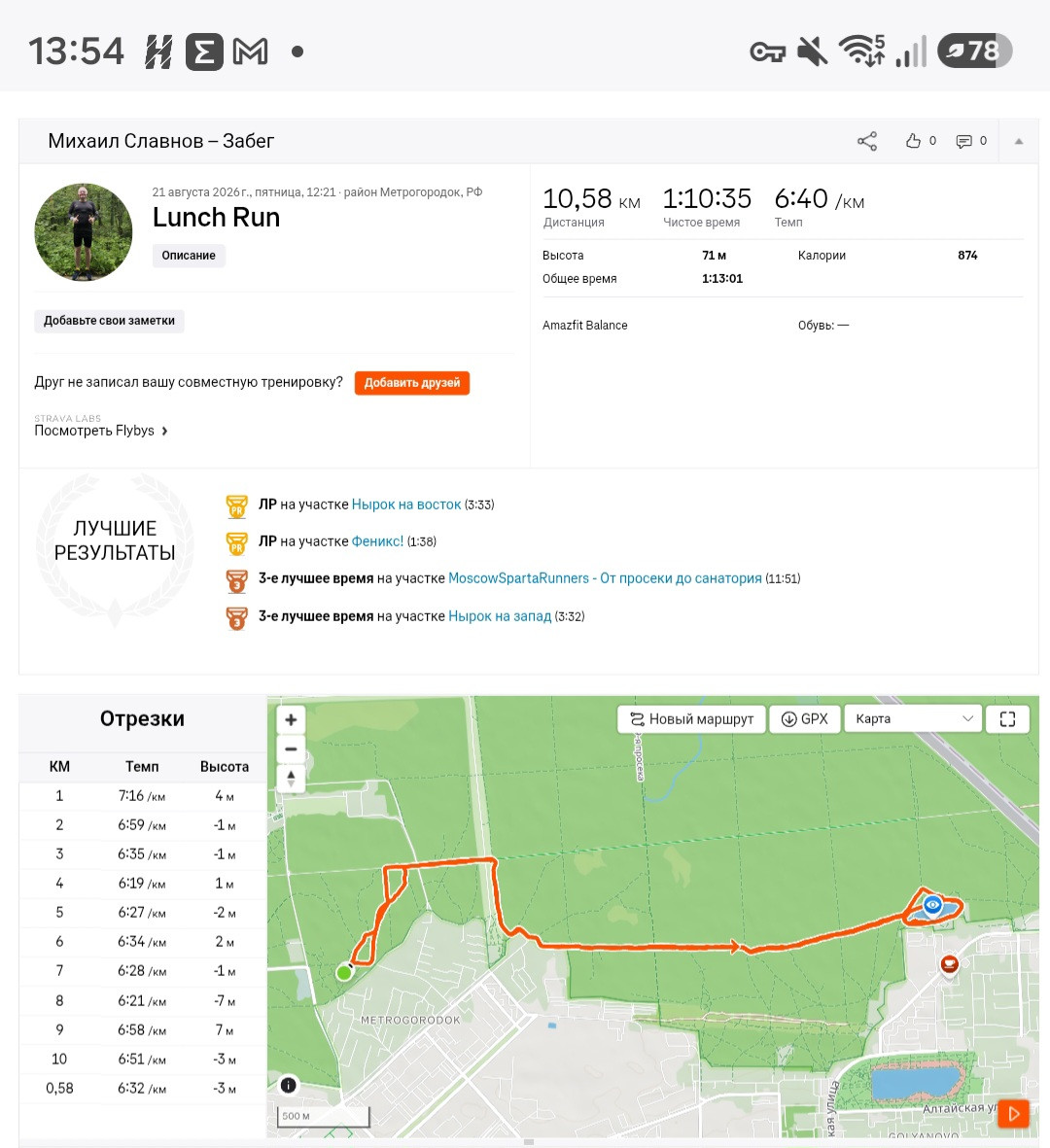The height and width of the screenshot is (1148, 1050).
Task: Click the Новый маршрут button
Action: click(x=691, y=719)
